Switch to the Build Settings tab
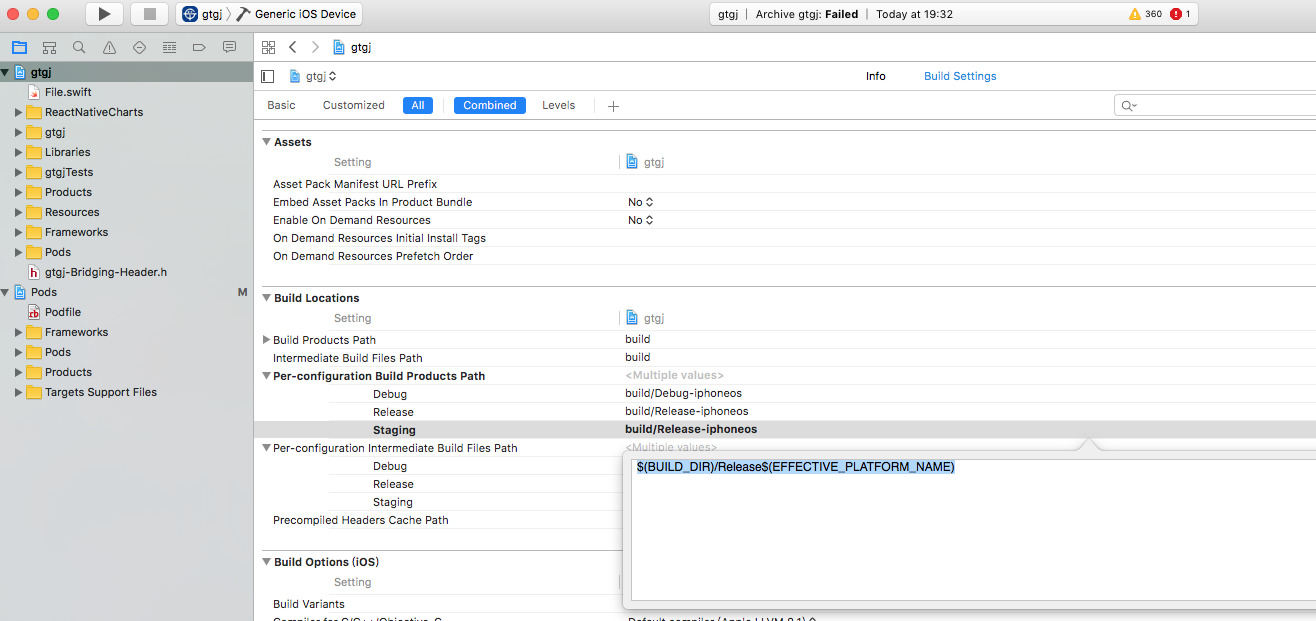1316x621 pixels. point(960,76)
